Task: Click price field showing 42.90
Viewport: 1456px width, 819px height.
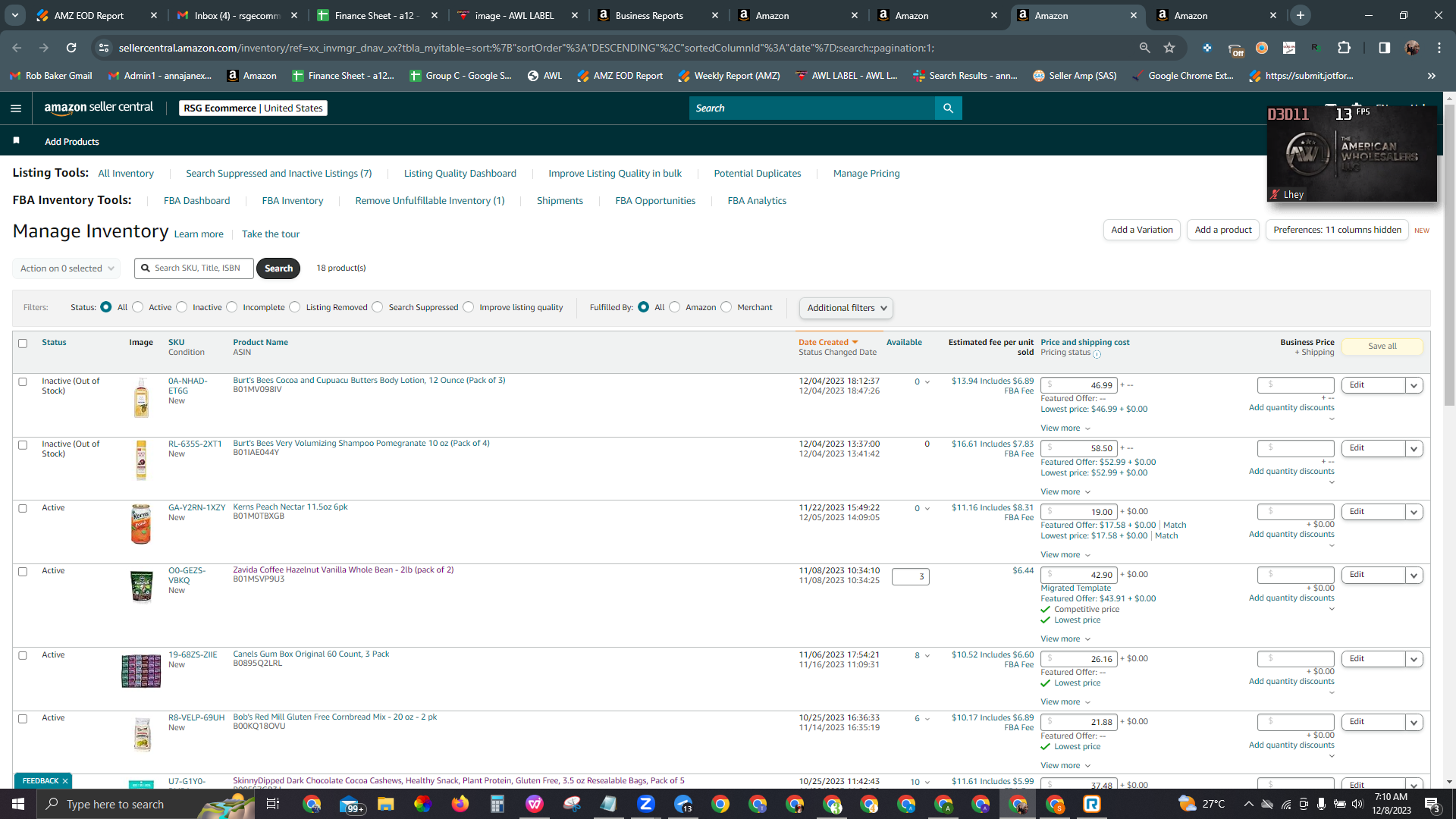Action: tap(1078, 575)
